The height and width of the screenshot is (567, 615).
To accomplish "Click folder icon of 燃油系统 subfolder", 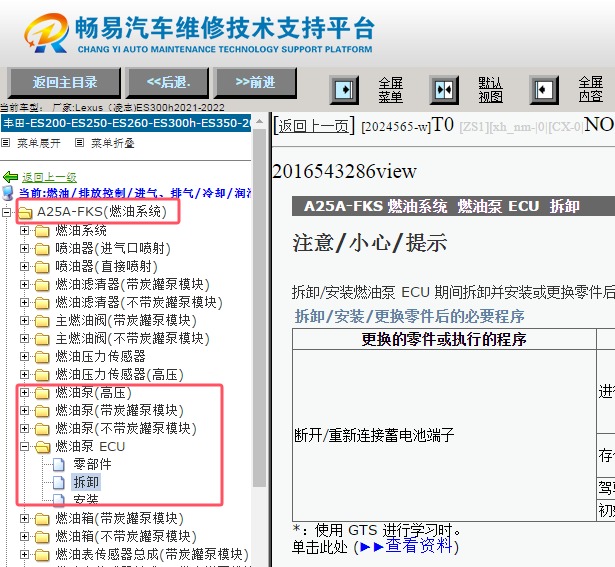I will [42, 231].
